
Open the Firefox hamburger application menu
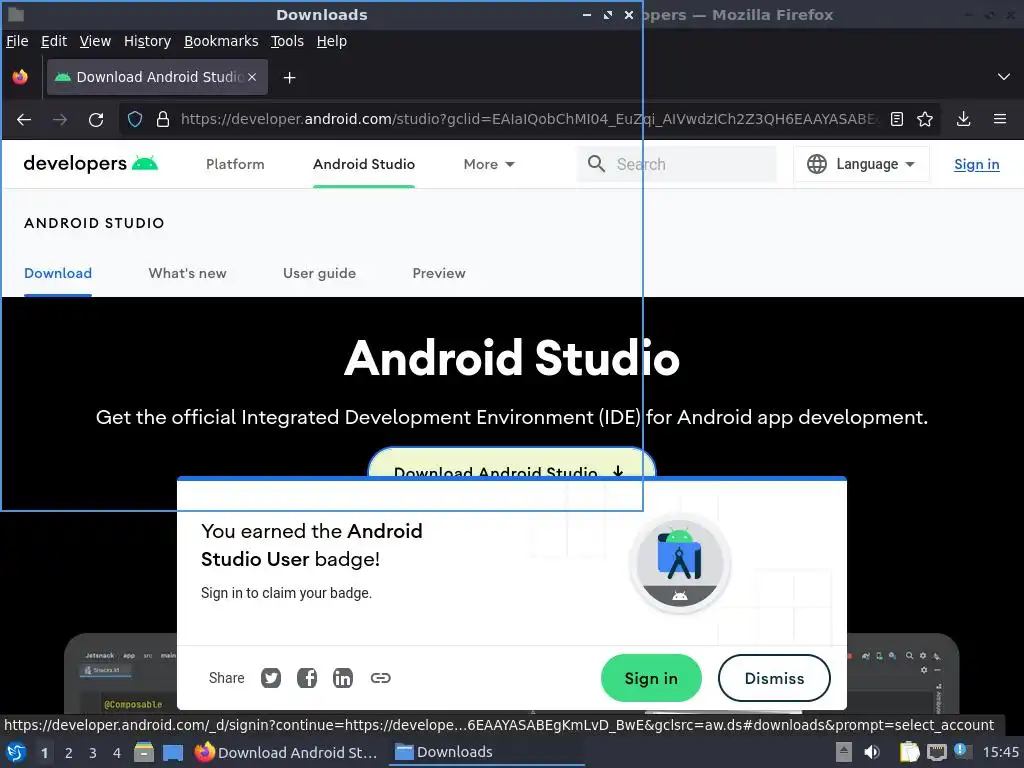coord(999,119)
